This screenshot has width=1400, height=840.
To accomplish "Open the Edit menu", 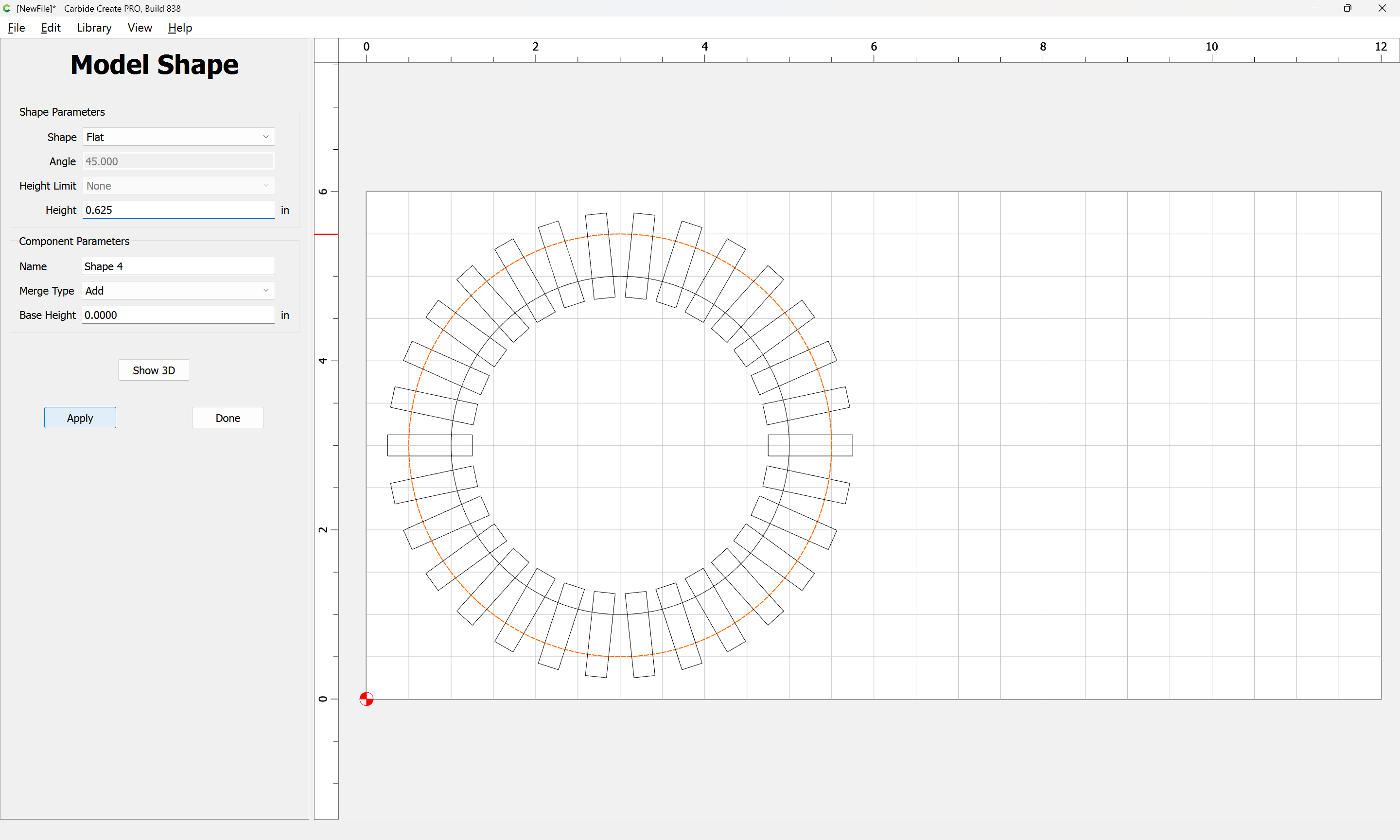I will [x=51, y=28].
